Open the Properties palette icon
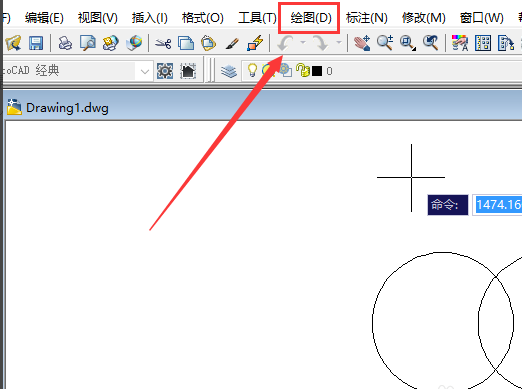This screenshot has width=522, height=389. [x=460, y=43]
